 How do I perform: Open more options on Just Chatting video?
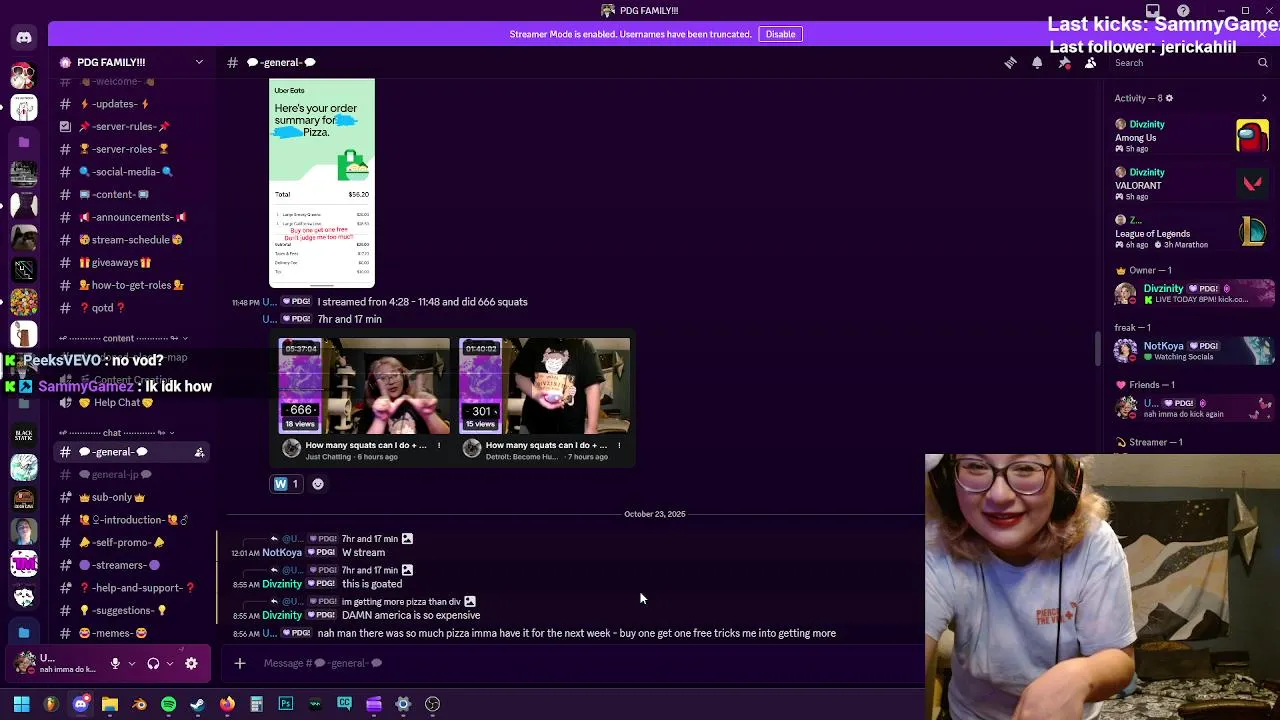[x=439, y=445]
